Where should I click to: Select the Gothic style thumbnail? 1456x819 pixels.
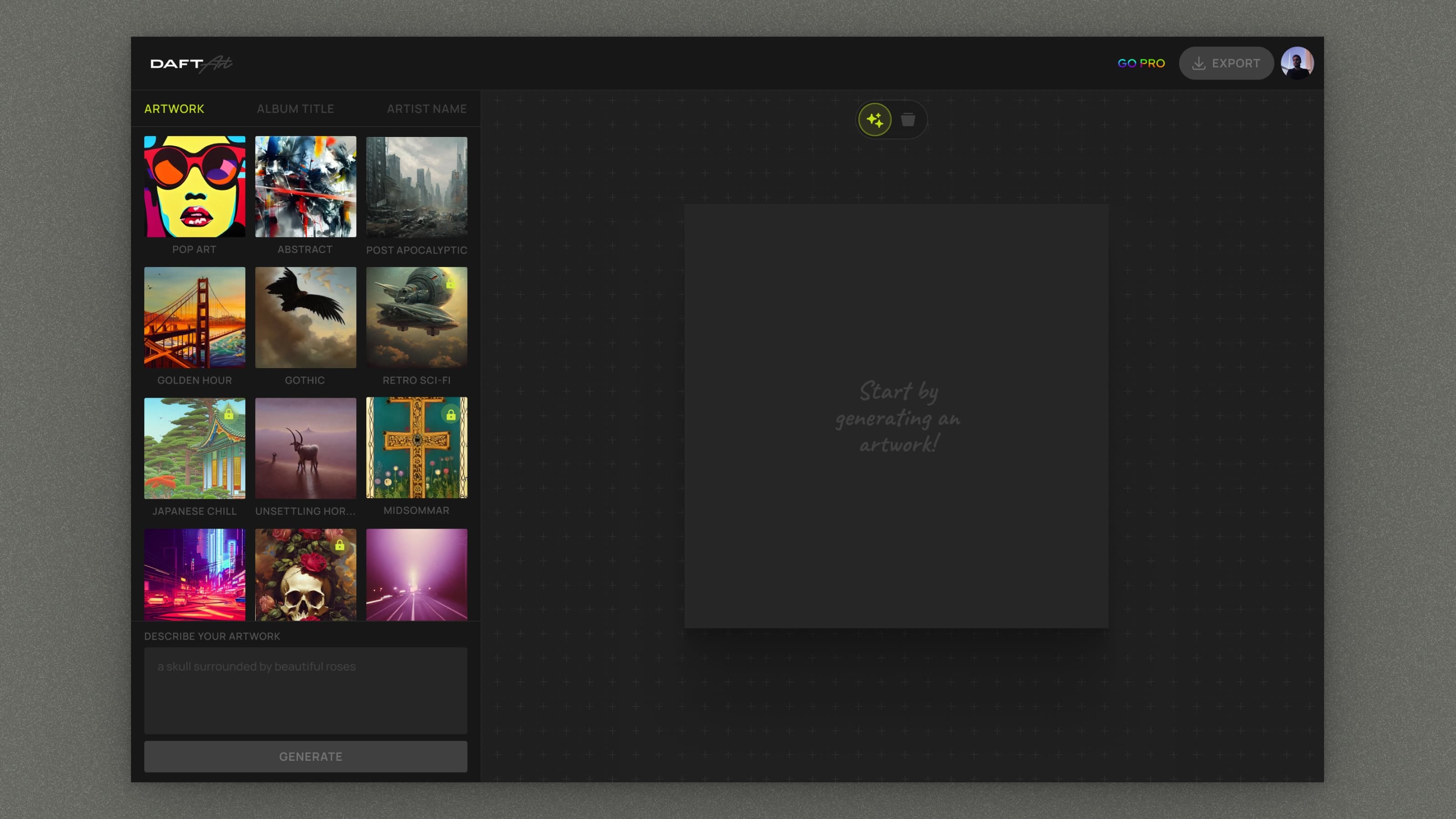[x=305, y=318]
